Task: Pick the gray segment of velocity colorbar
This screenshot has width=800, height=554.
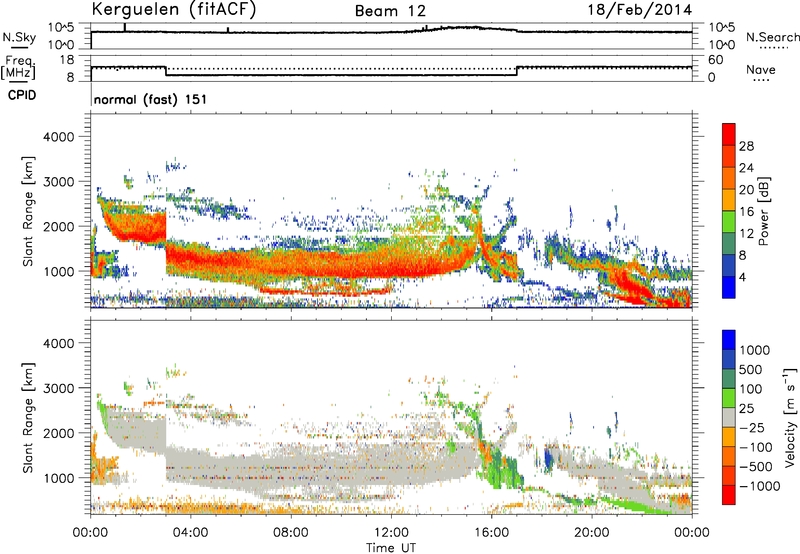Action: pos(729,417)
